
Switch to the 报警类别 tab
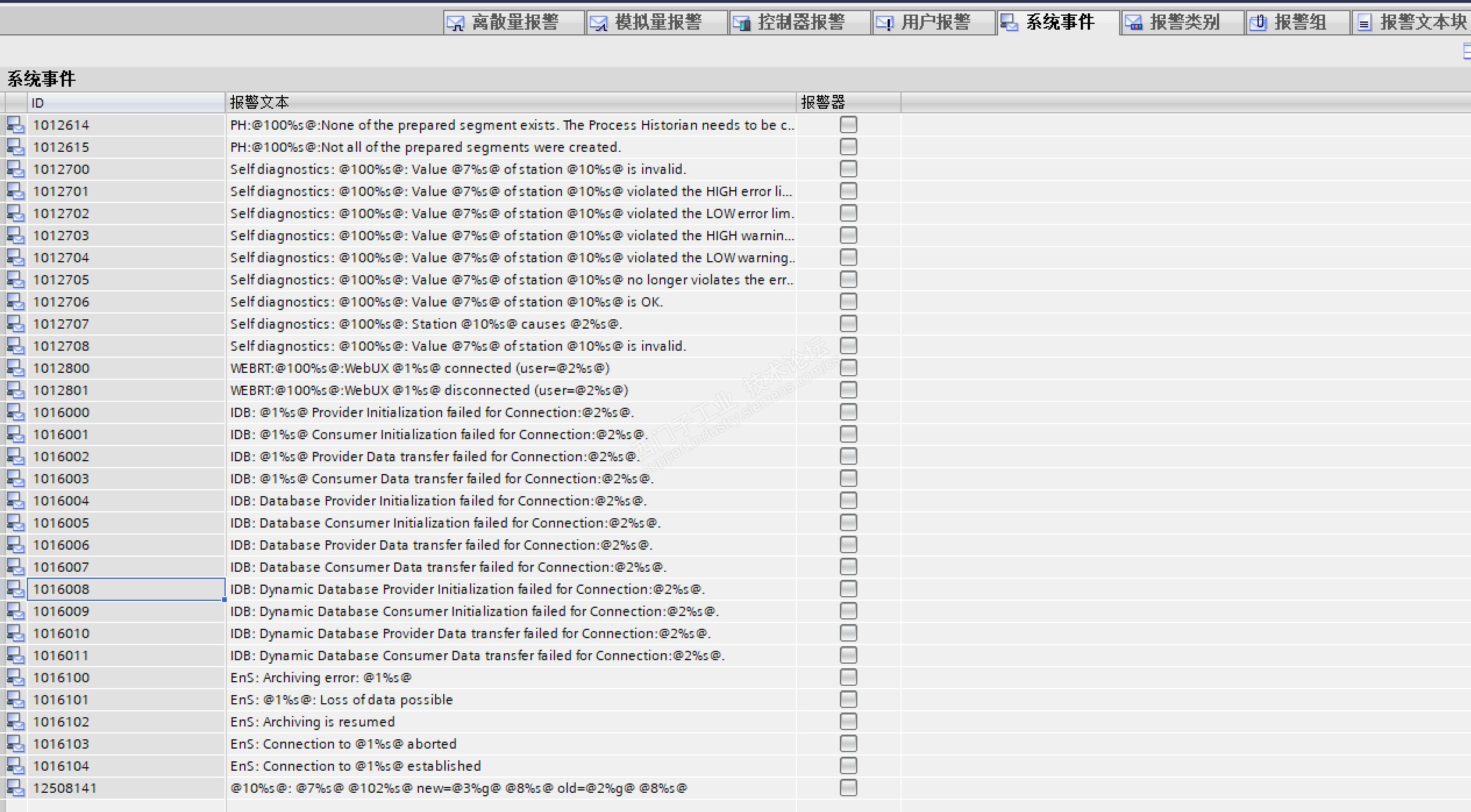(1183, 23)
